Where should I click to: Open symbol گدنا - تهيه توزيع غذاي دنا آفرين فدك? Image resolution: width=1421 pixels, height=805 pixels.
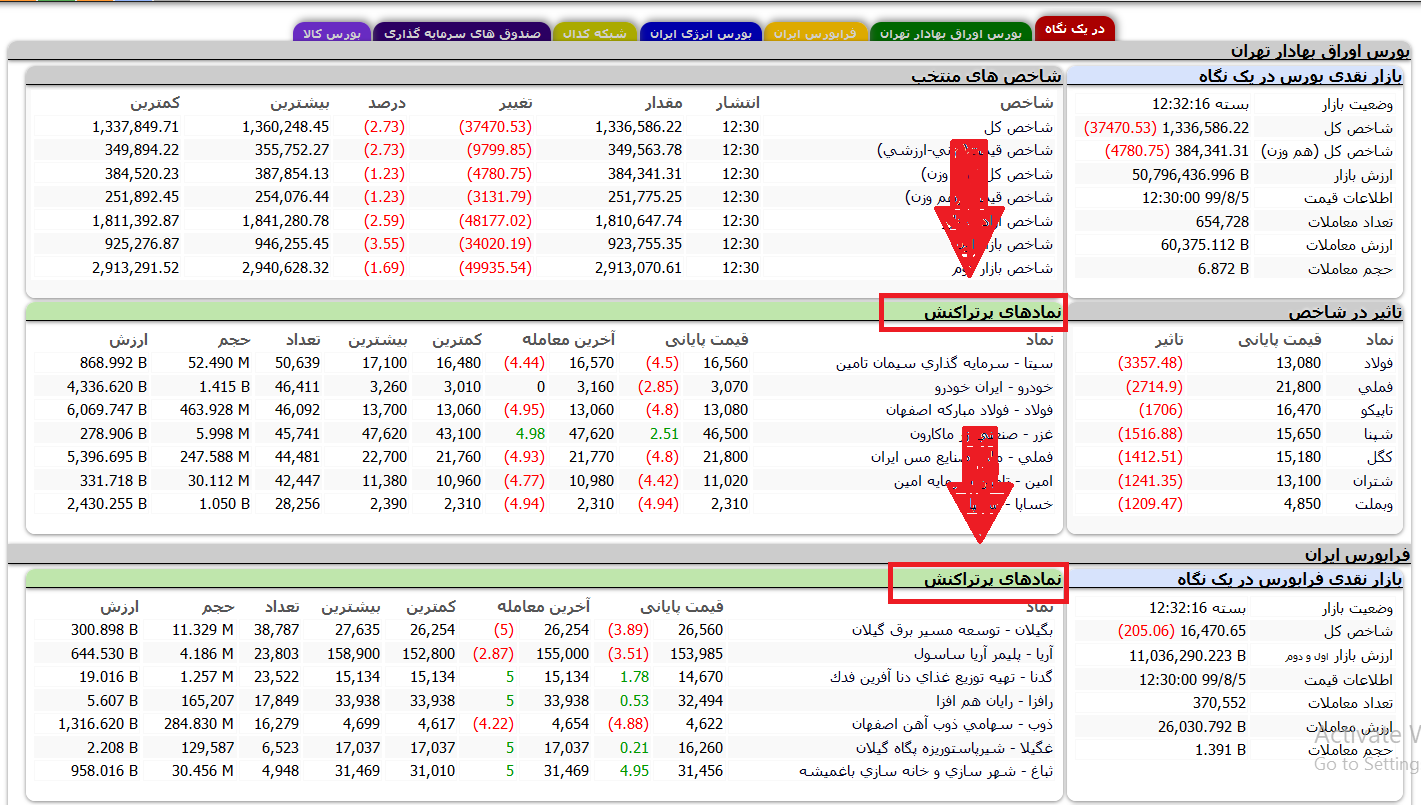[941, 677]
